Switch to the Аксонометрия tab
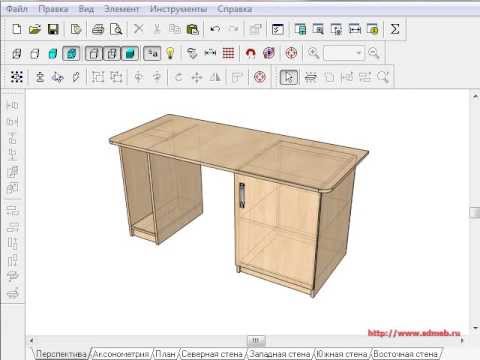The image size is (480, 360). [121, 354]
